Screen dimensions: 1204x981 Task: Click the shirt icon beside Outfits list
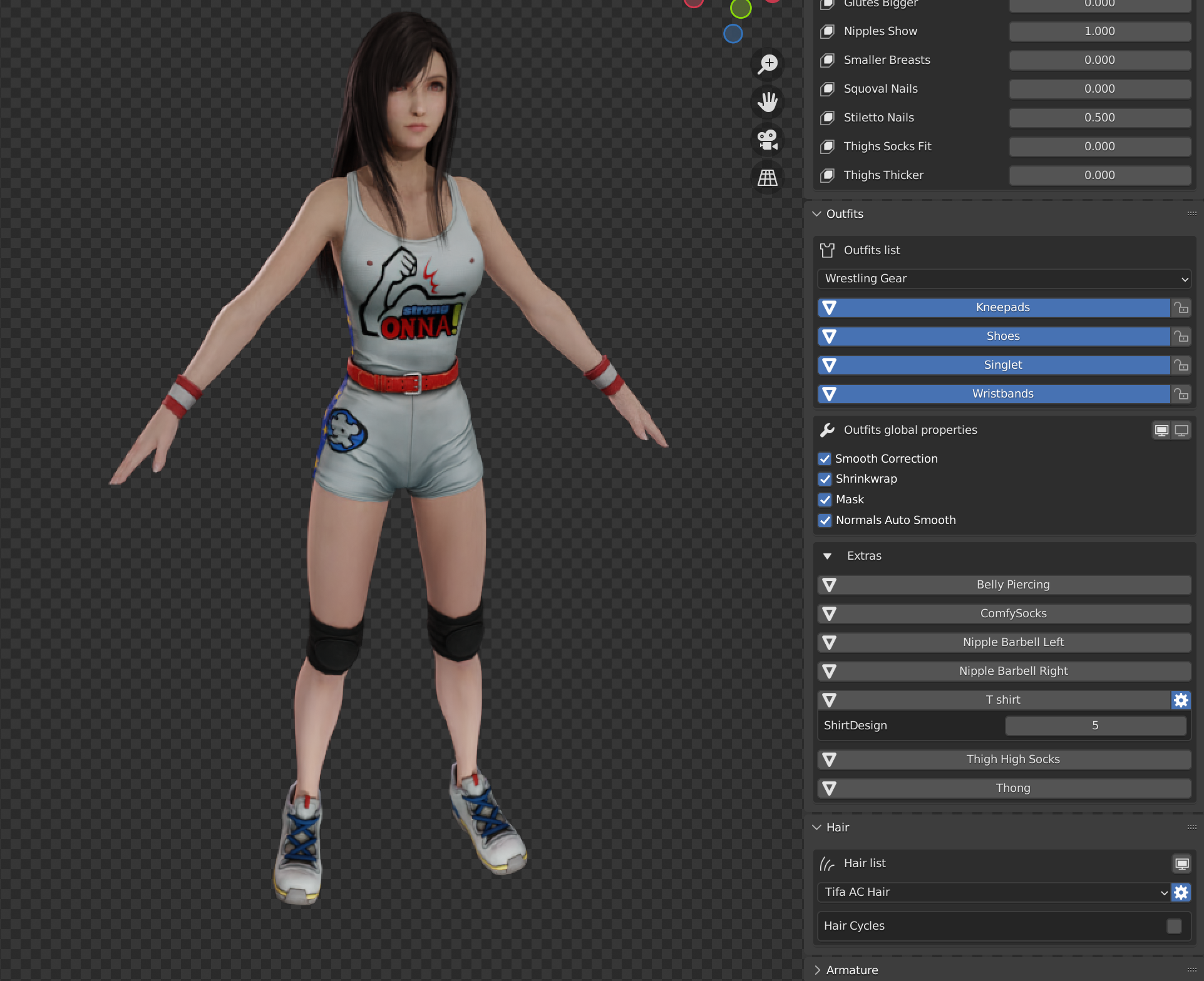[x=828, y=250]
